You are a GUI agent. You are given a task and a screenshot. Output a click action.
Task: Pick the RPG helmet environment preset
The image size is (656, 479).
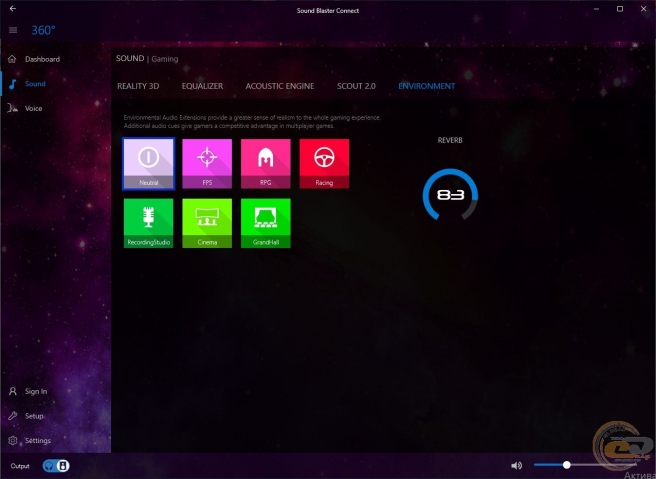click(x=266, y=164)
